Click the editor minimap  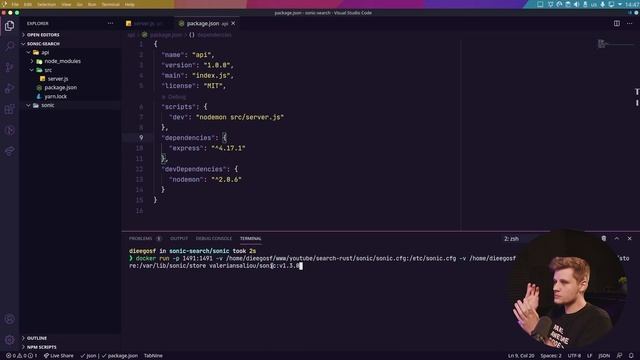click(x=616, y=44)
